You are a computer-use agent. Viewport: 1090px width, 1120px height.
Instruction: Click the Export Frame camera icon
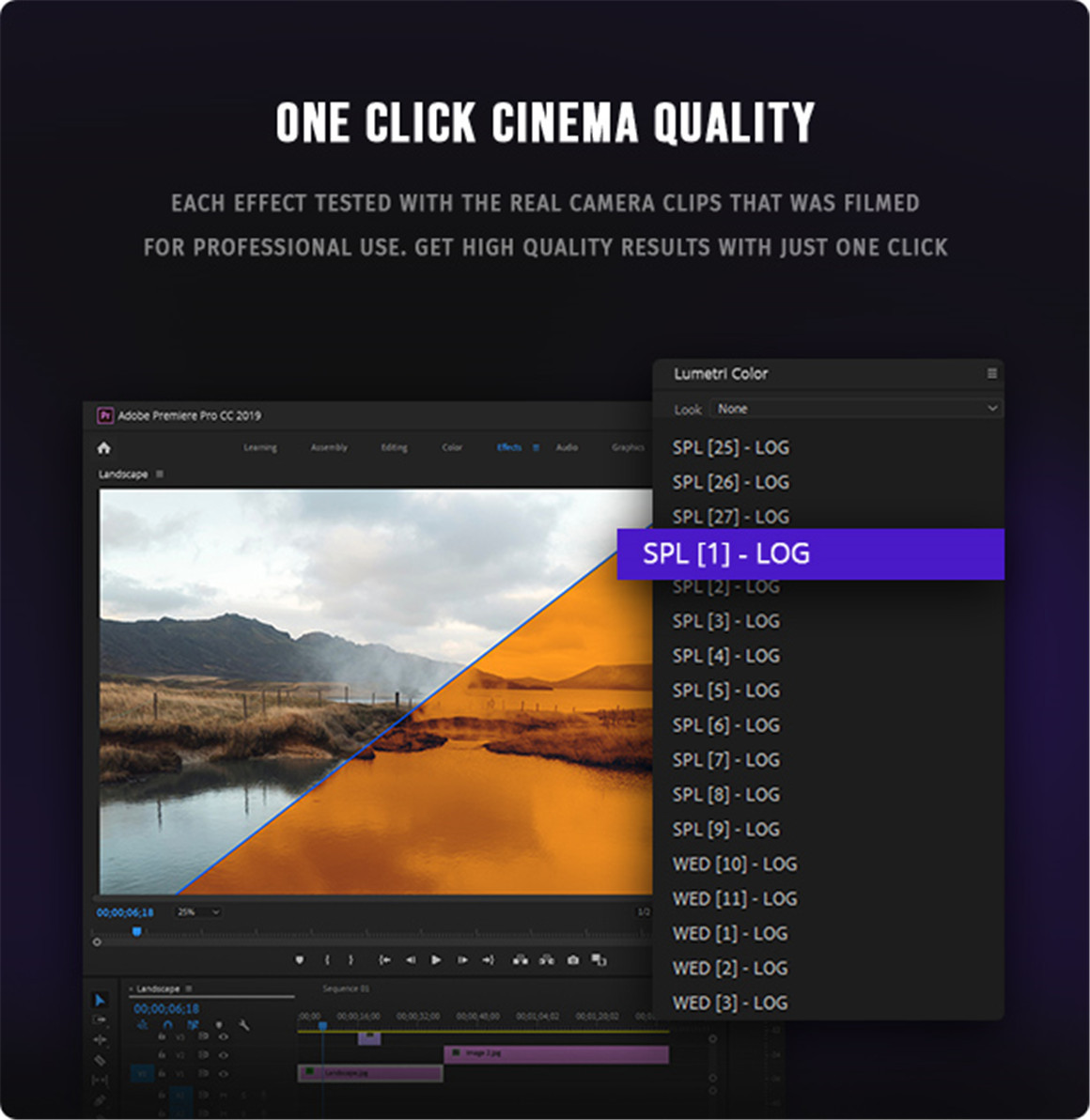(572, 959)
